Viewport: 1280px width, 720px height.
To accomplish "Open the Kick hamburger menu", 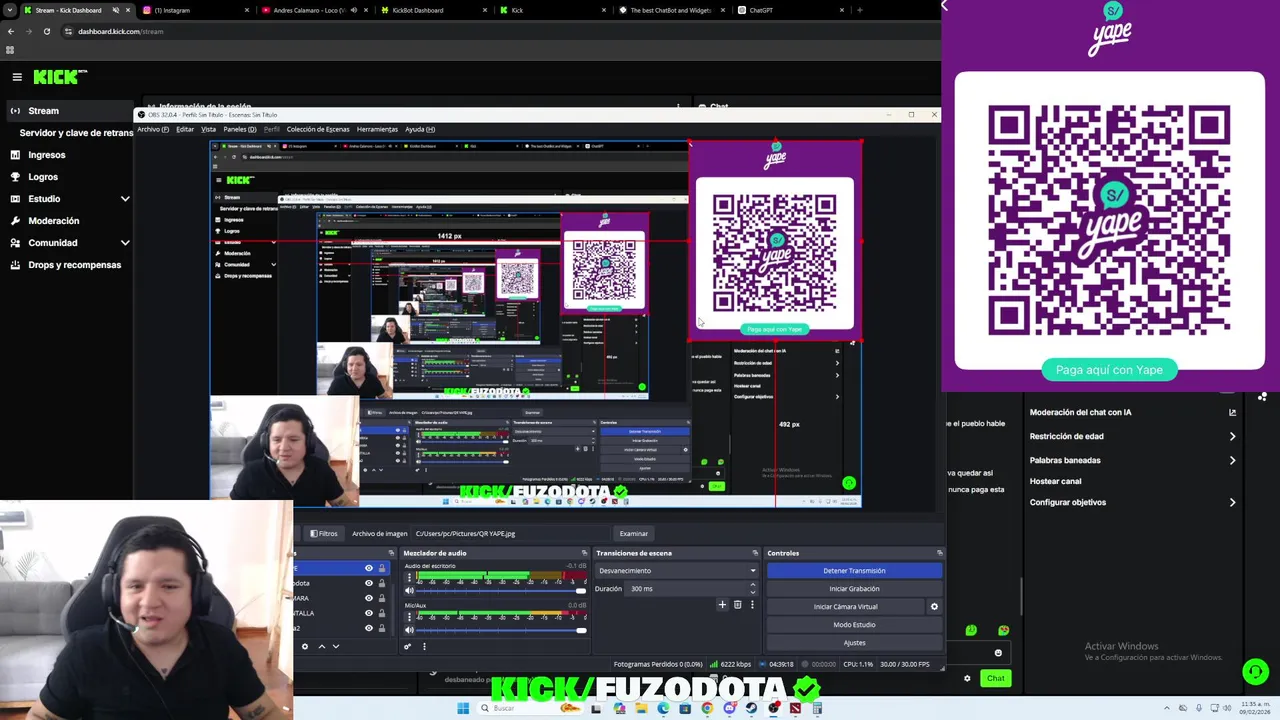I will [17, 77].
